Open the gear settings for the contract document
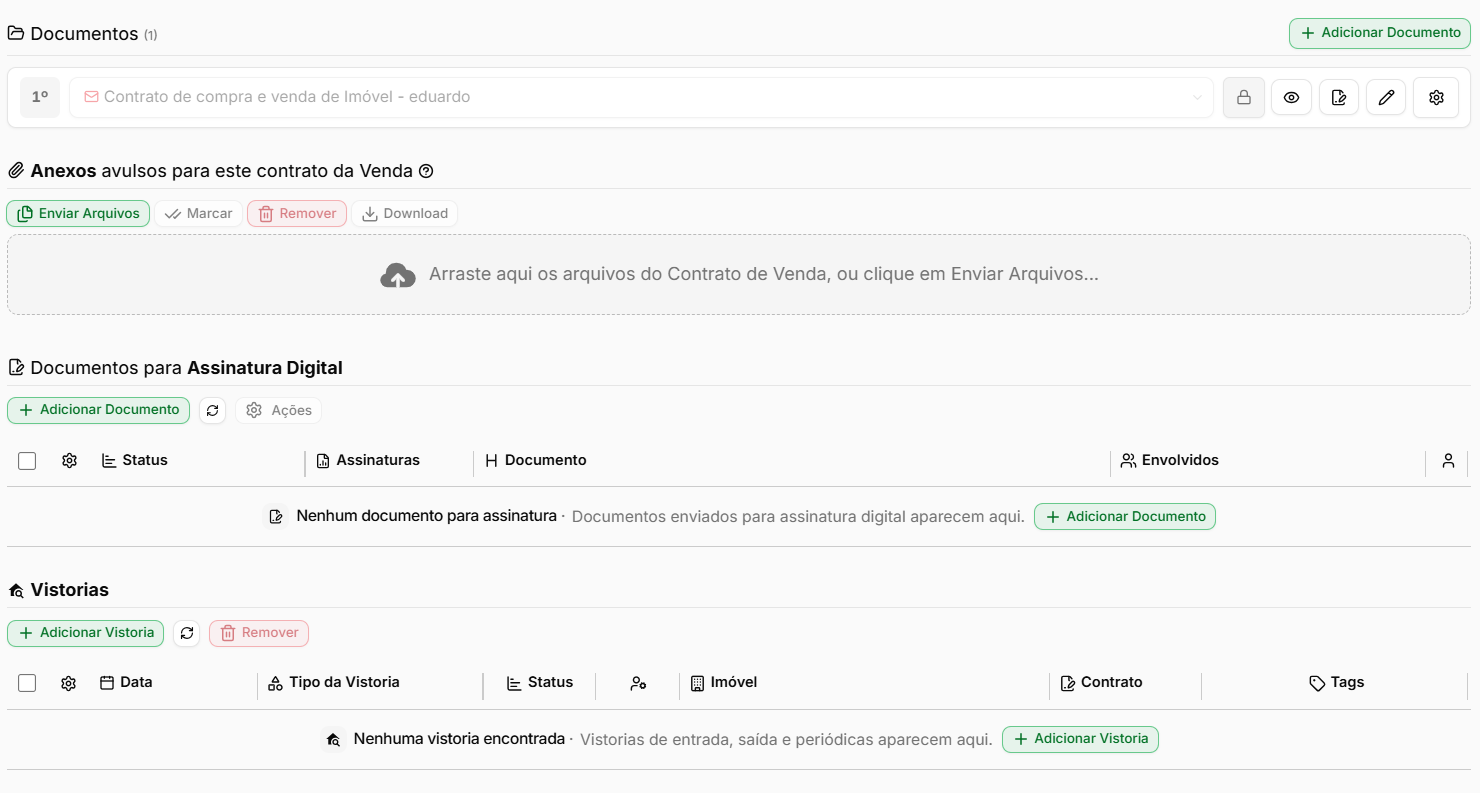 1436,98
